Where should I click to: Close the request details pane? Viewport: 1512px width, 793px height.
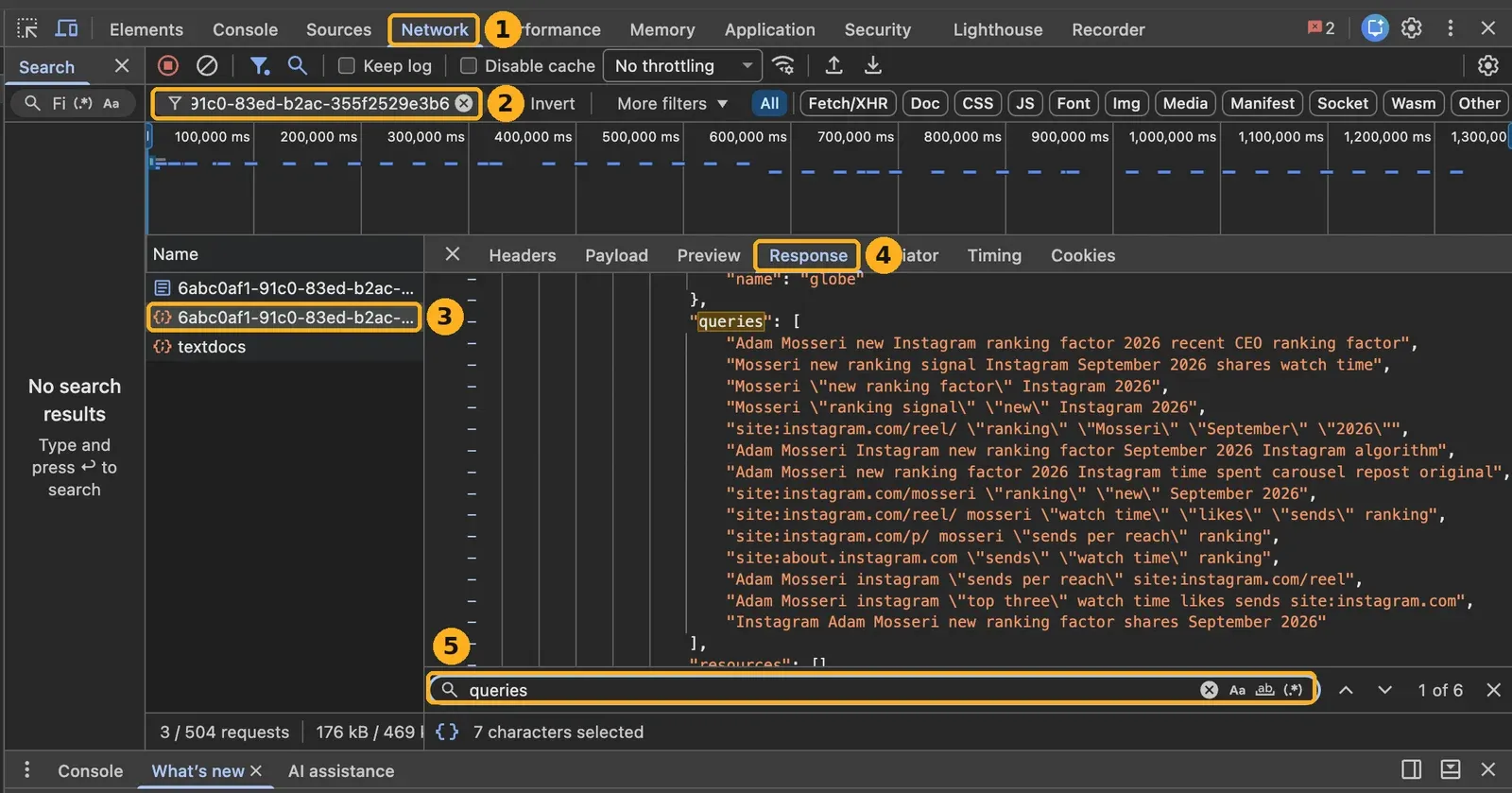click(x=453, y=254)
